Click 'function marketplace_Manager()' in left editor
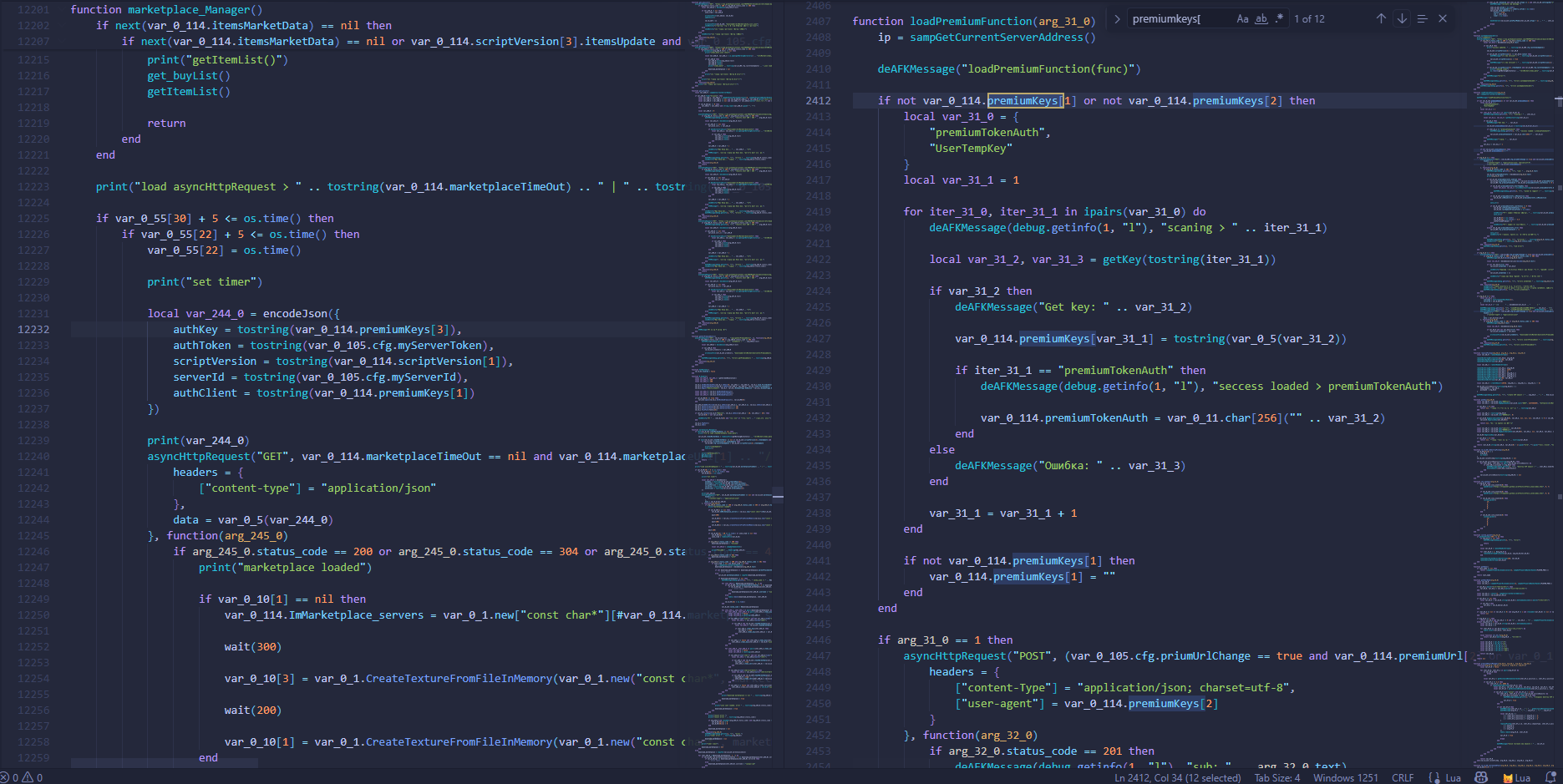 pyautogui.click(x=166, y=9)
